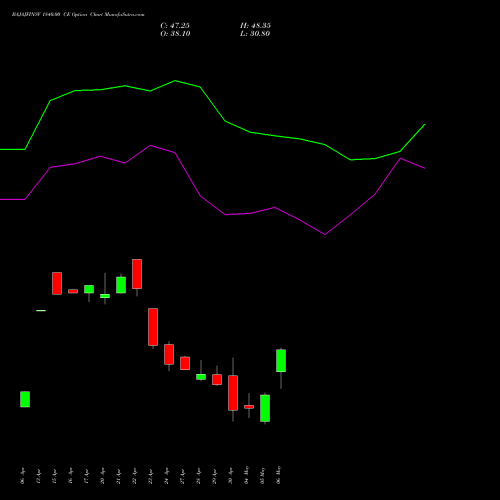
Task: Select the last green candle above 06 May
Action: point(281,361)
